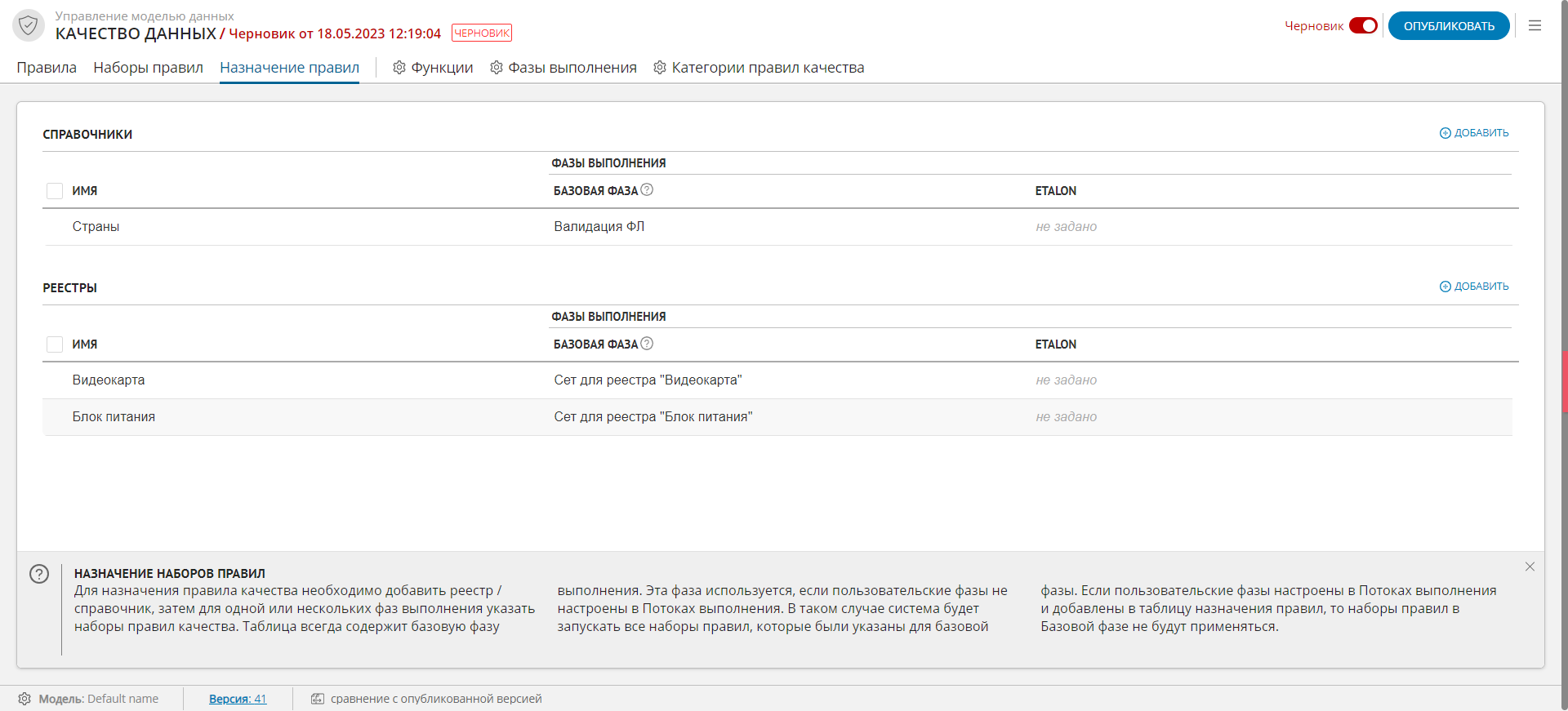Screen dimensions: 1568x711
Task: Select all rows checkbox in Реестры table
Action: pyautogui.click(x=55, y=344)
